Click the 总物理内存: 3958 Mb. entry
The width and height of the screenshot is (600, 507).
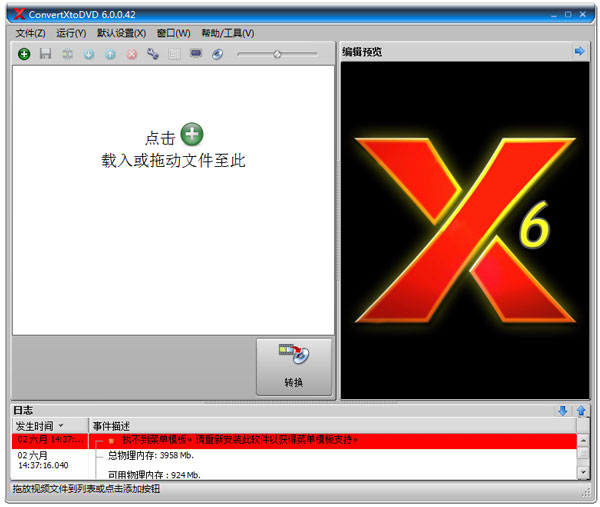[x=151, y=455]
